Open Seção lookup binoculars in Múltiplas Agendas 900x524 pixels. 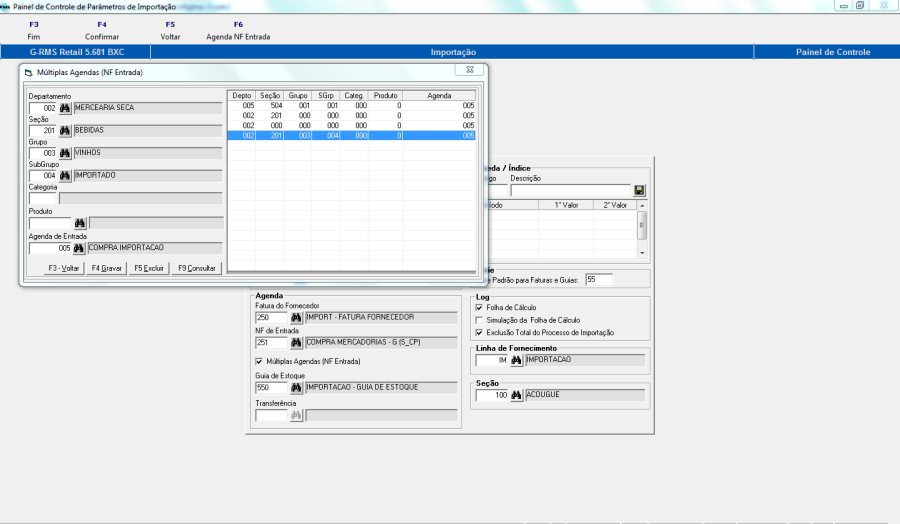[65, 131]
